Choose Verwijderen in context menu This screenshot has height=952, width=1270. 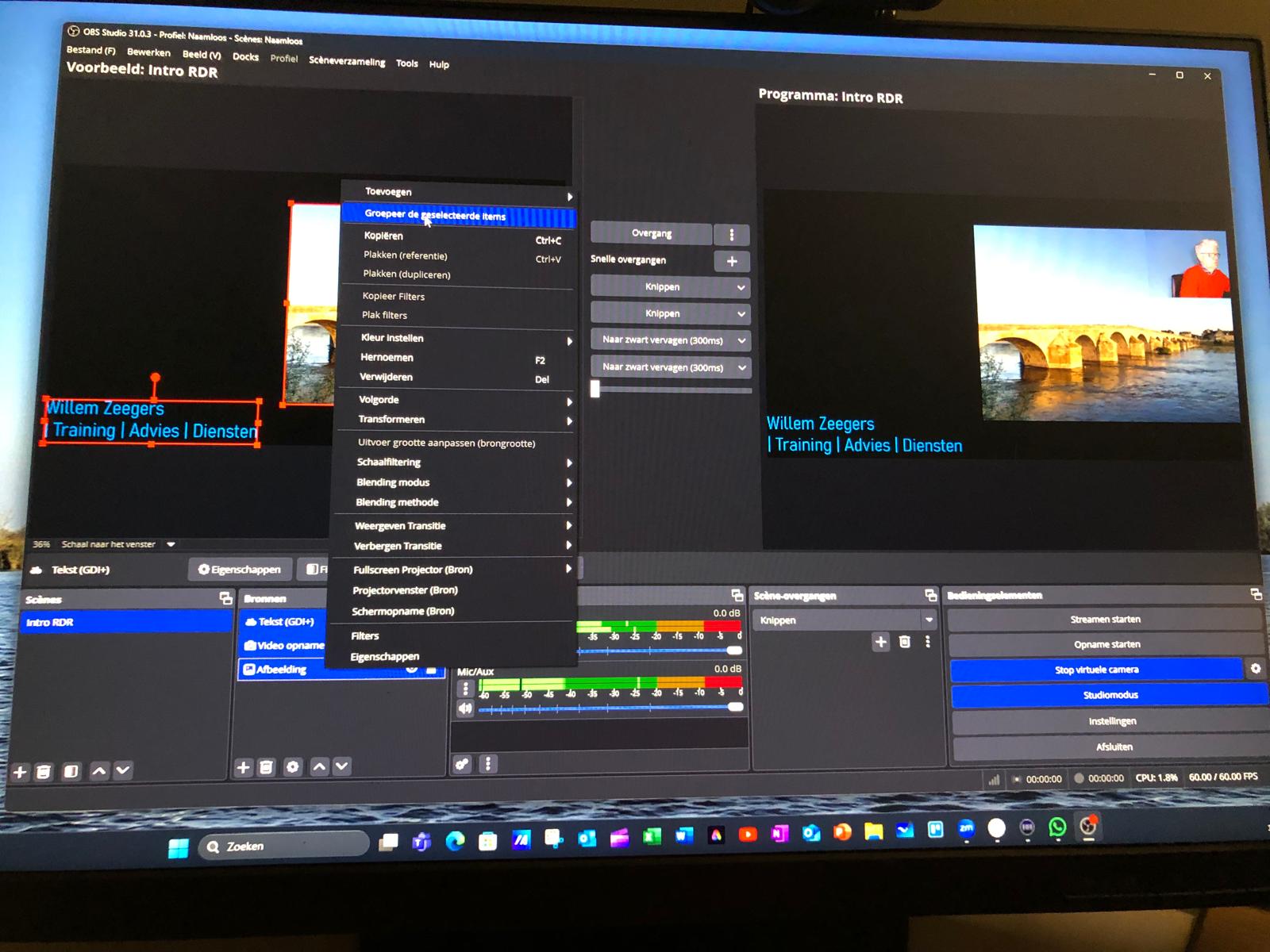click(456, 378)
